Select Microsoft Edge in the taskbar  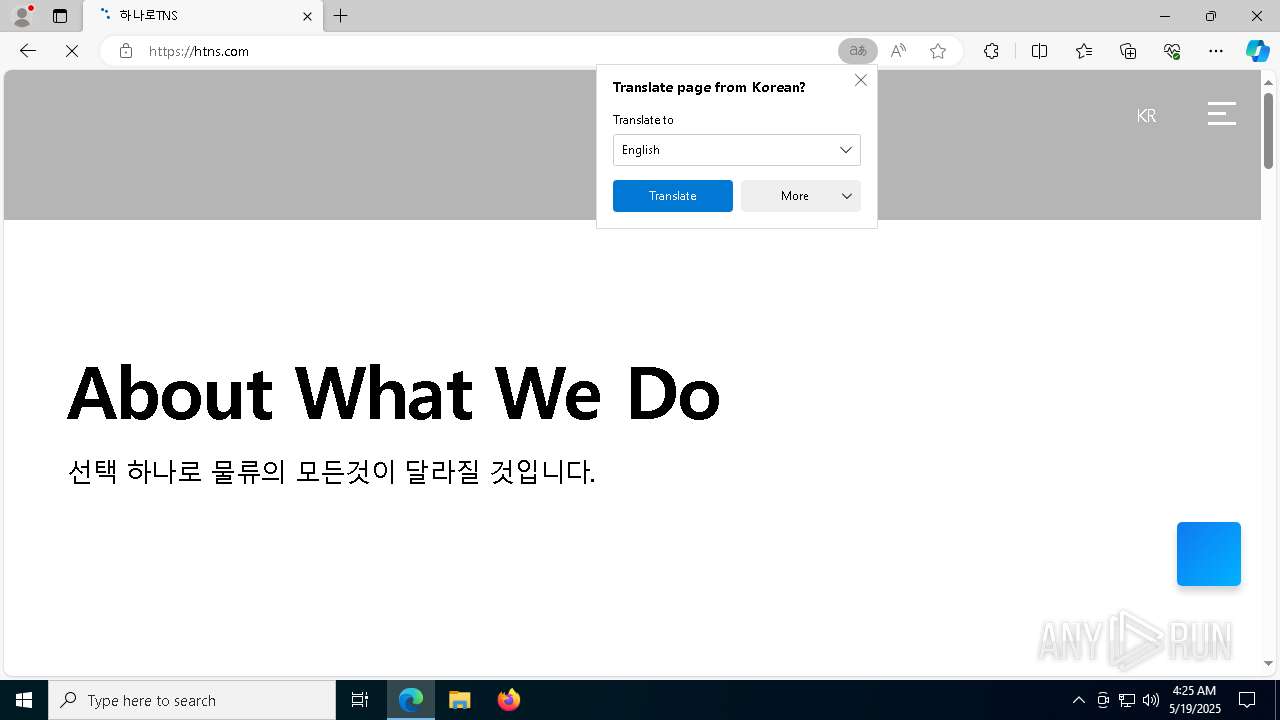click(x=411, y=700)
